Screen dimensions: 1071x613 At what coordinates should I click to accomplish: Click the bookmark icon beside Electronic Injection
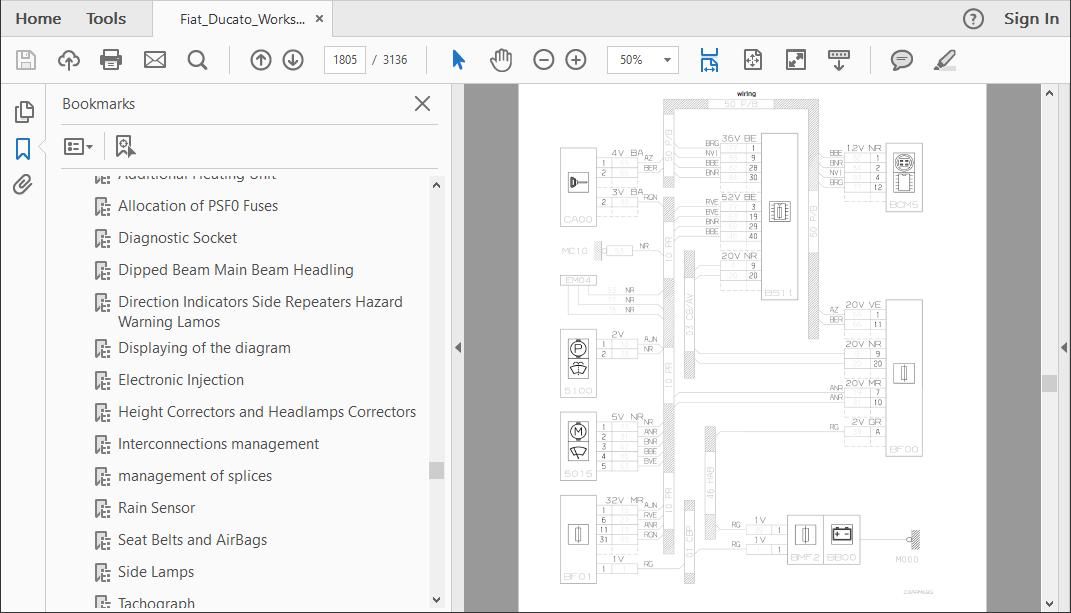click(102, 381)
